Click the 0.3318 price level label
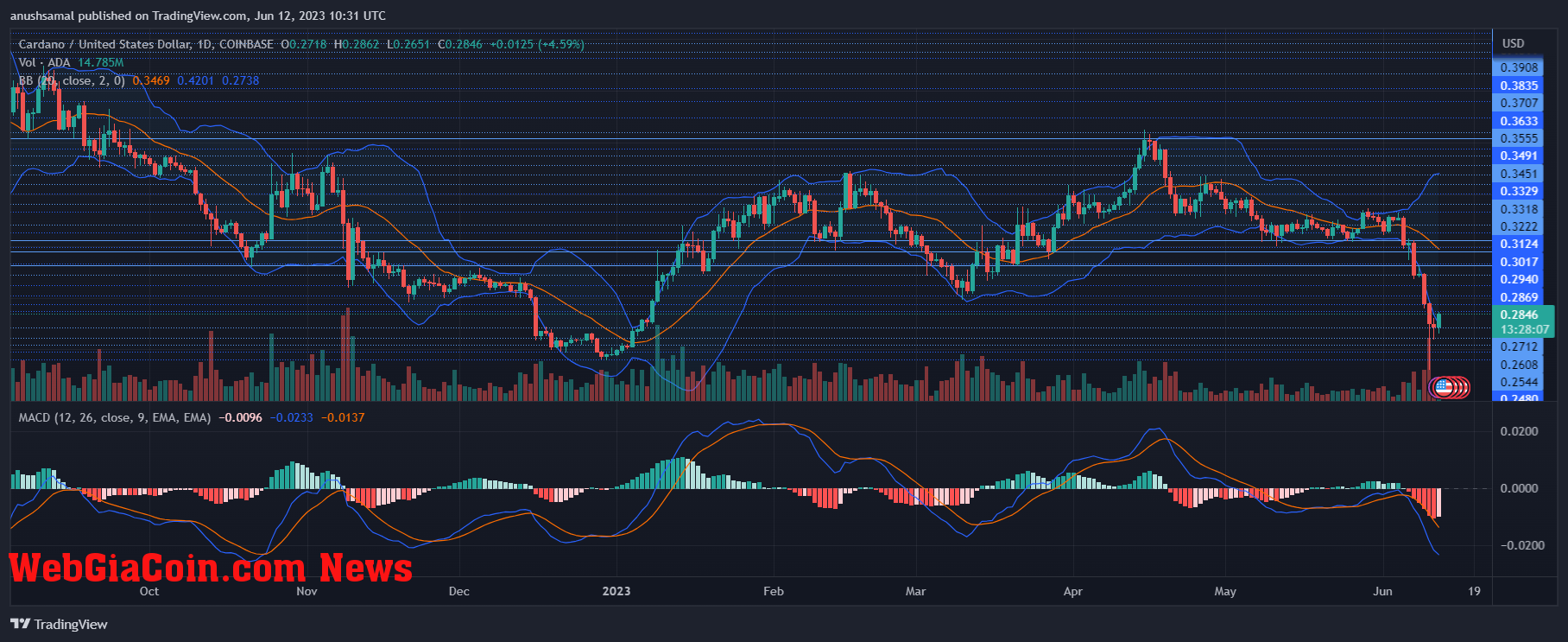Viewport: 1568px width, 642px height. coord(1519,209)
